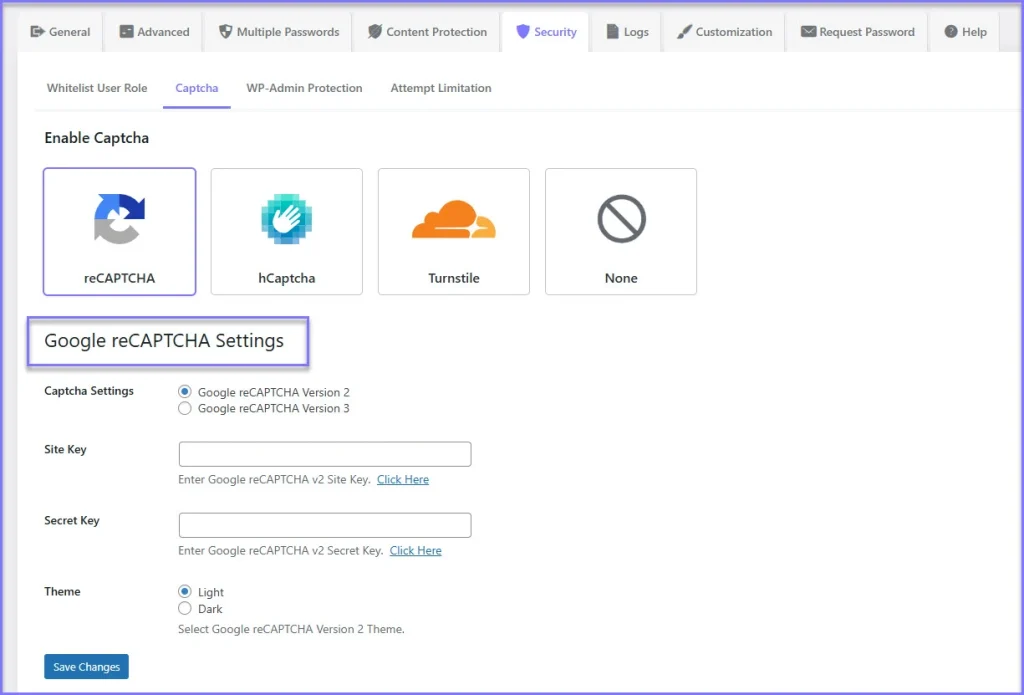Image resolution: width=1024 pixels, height=695 pixels.
Task: Open the Security tab
Action: pyautogui.click(x=546, y=31)
